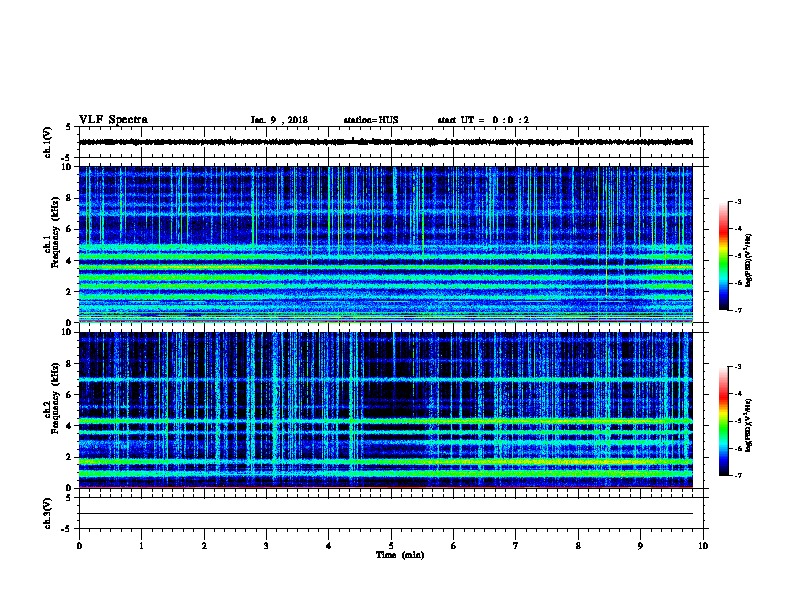
Task: Click the "-7" label on ch.2 color bar
Action: 738,475
